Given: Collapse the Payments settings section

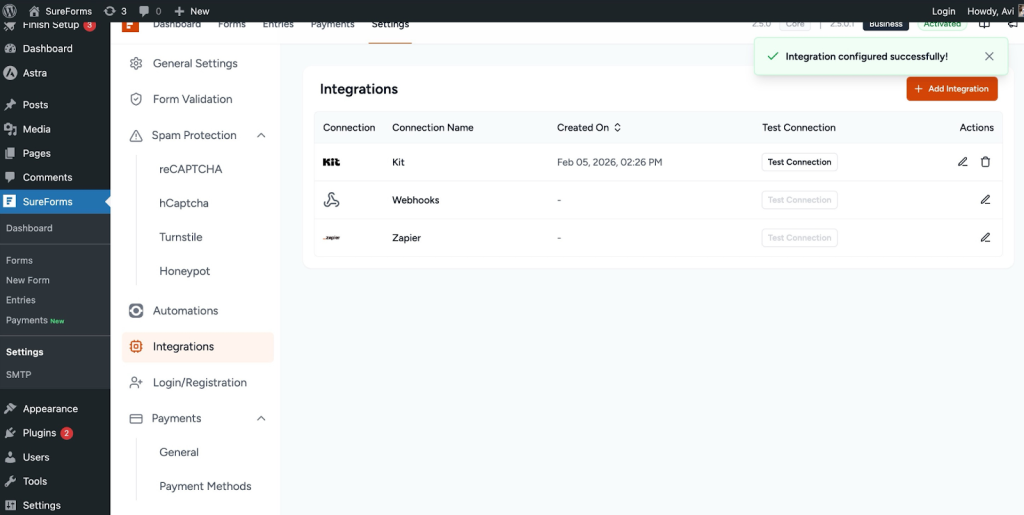Looking at the screenshot, I should [x=261, y=418].
